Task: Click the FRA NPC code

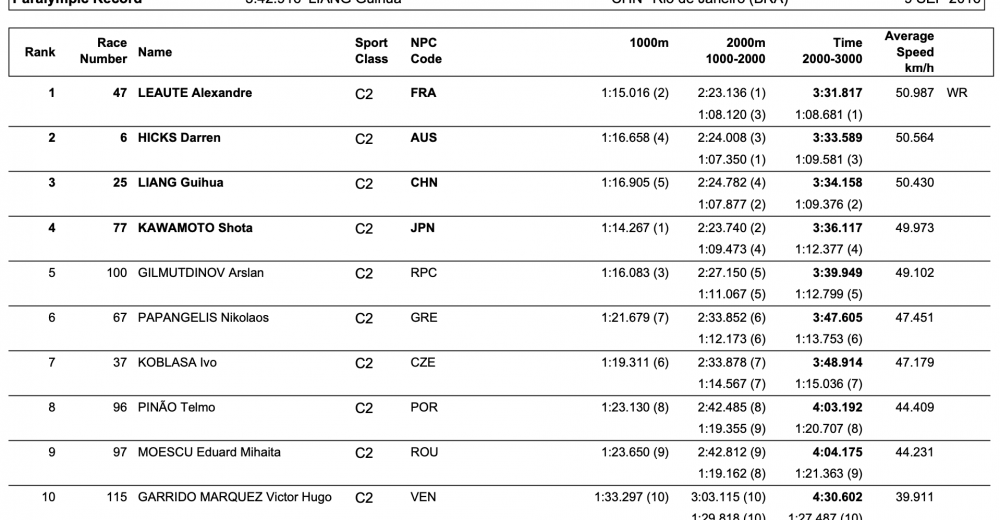Action: tap(423, 93)
